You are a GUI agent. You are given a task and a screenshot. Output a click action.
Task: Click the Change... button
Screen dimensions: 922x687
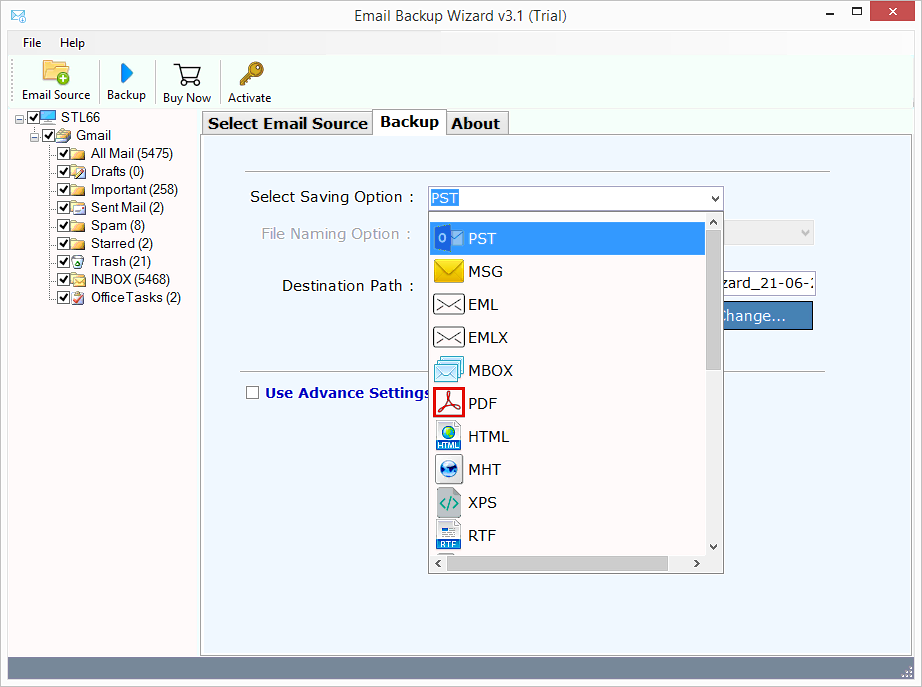pos(768,316)
